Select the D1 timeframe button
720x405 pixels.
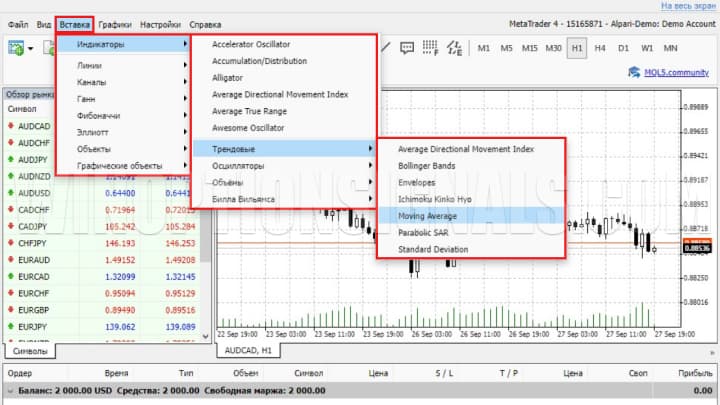623,48
